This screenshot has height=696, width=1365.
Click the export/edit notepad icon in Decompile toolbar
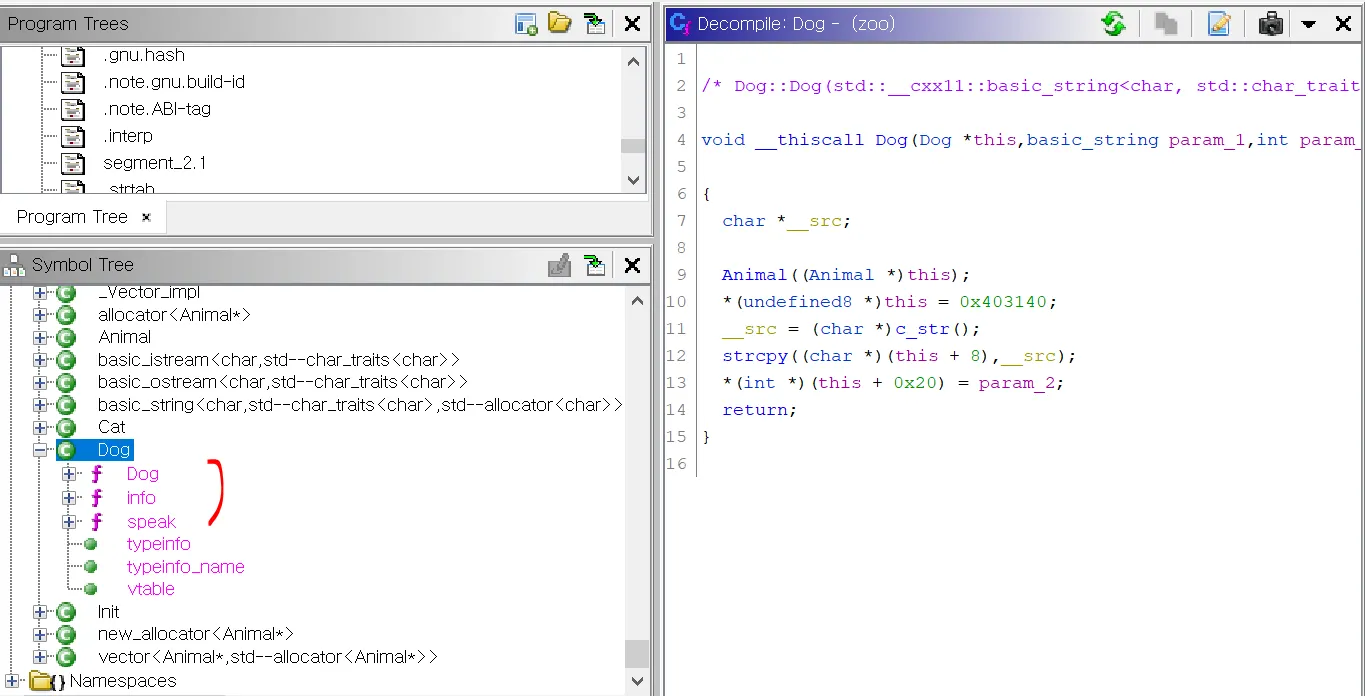(1219, 24)
